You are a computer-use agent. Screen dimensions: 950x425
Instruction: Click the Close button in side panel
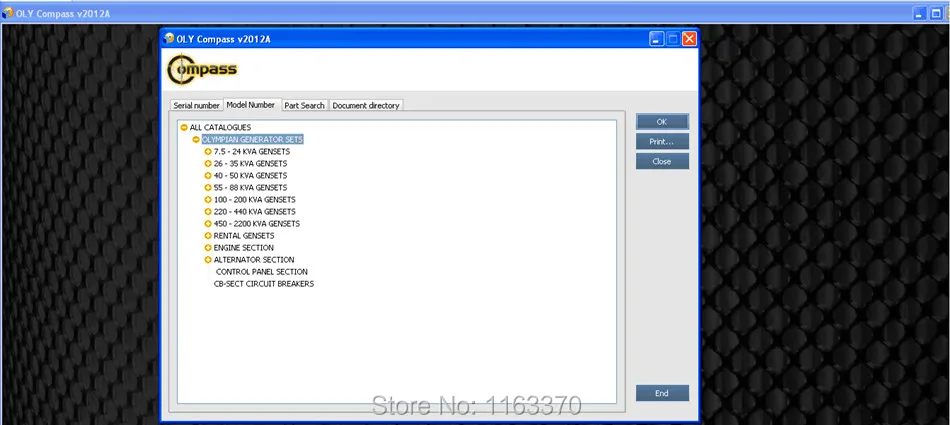(662, 161)
